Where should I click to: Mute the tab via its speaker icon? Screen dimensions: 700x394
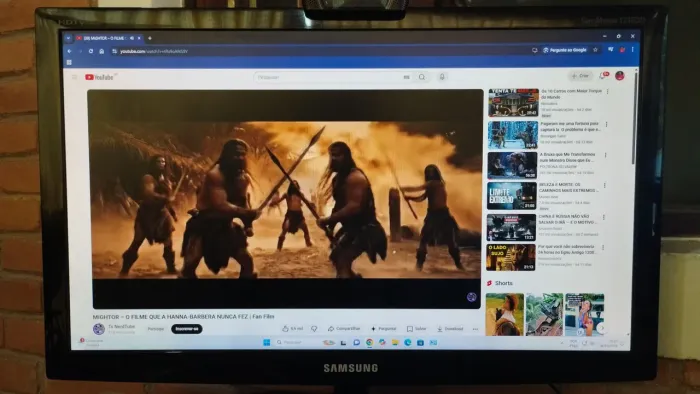(x=132, y=38)
